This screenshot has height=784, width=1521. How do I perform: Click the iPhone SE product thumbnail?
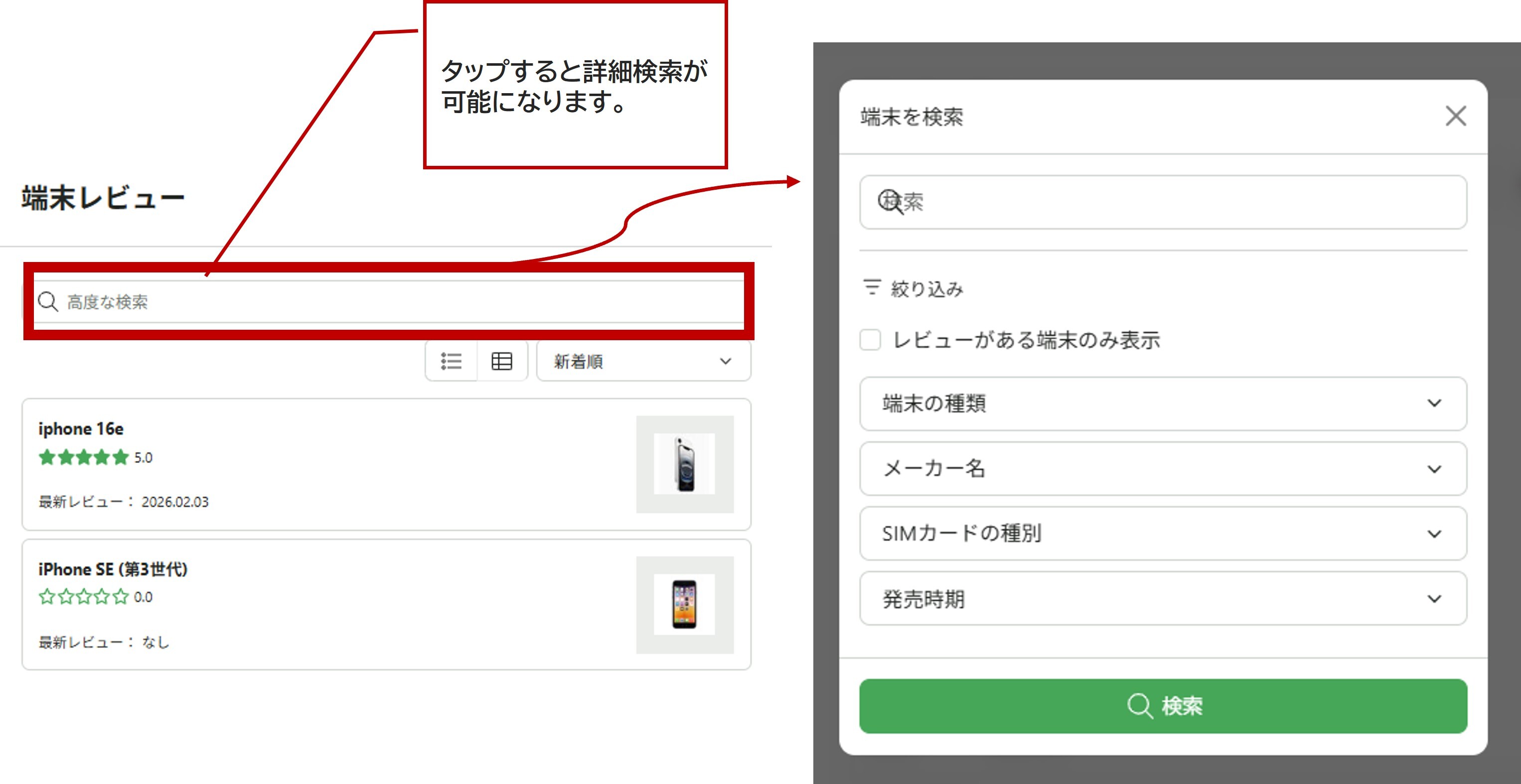click(x=684, y=605)
